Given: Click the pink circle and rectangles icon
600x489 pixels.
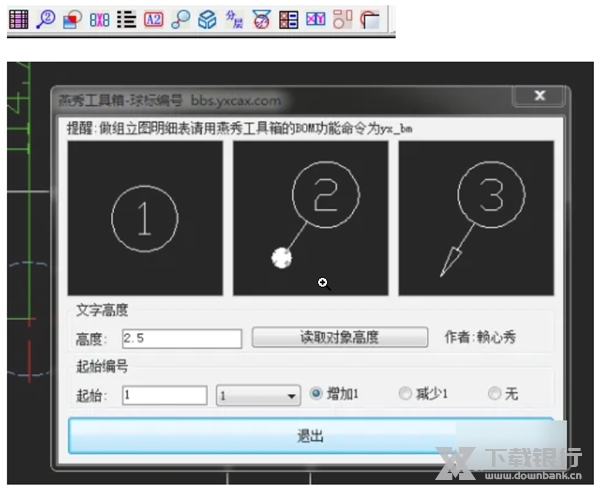Looking at the screenshot, I should pos(342,19).
